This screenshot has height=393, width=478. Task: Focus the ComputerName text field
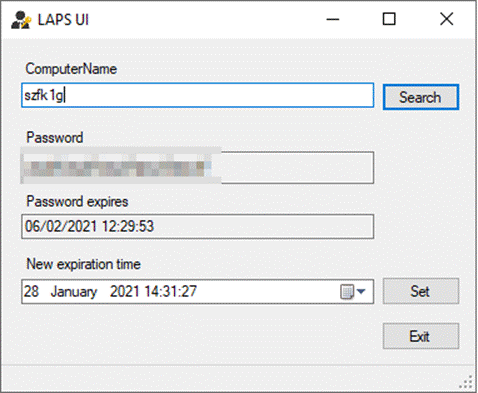[197, 95]
